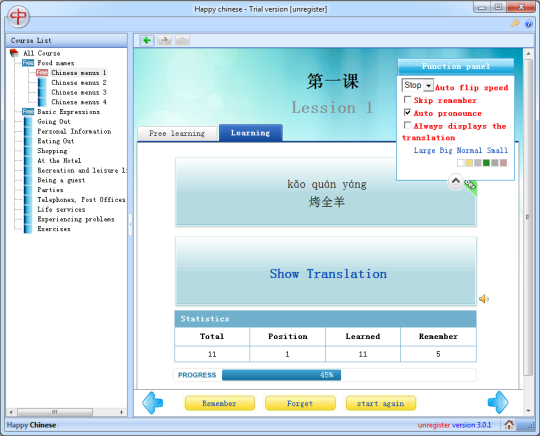Screen dimensions: 540x436
Task: Click Show Translation on the card
Action: click(328, 274)
